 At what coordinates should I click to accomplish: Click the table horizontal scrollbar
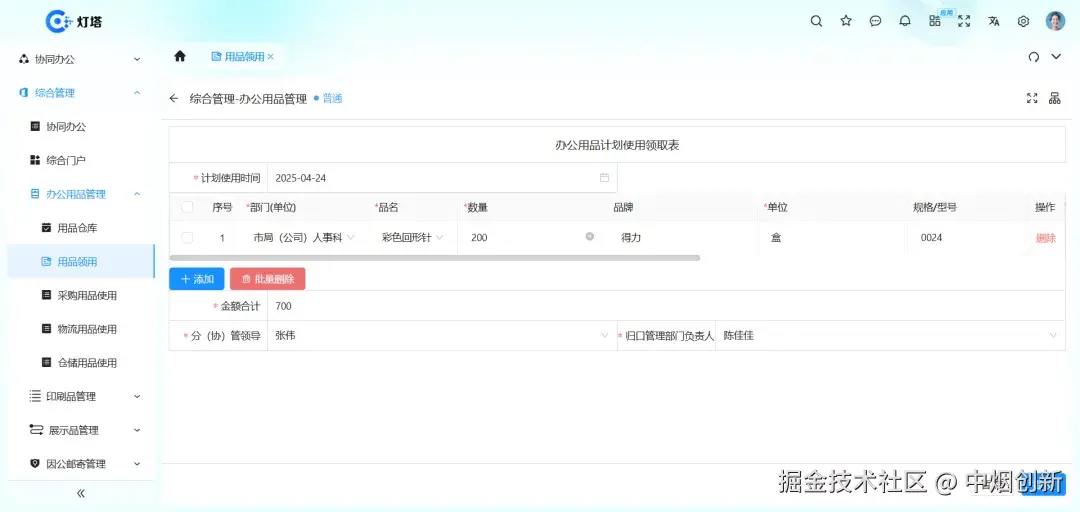tap(435, 258)
